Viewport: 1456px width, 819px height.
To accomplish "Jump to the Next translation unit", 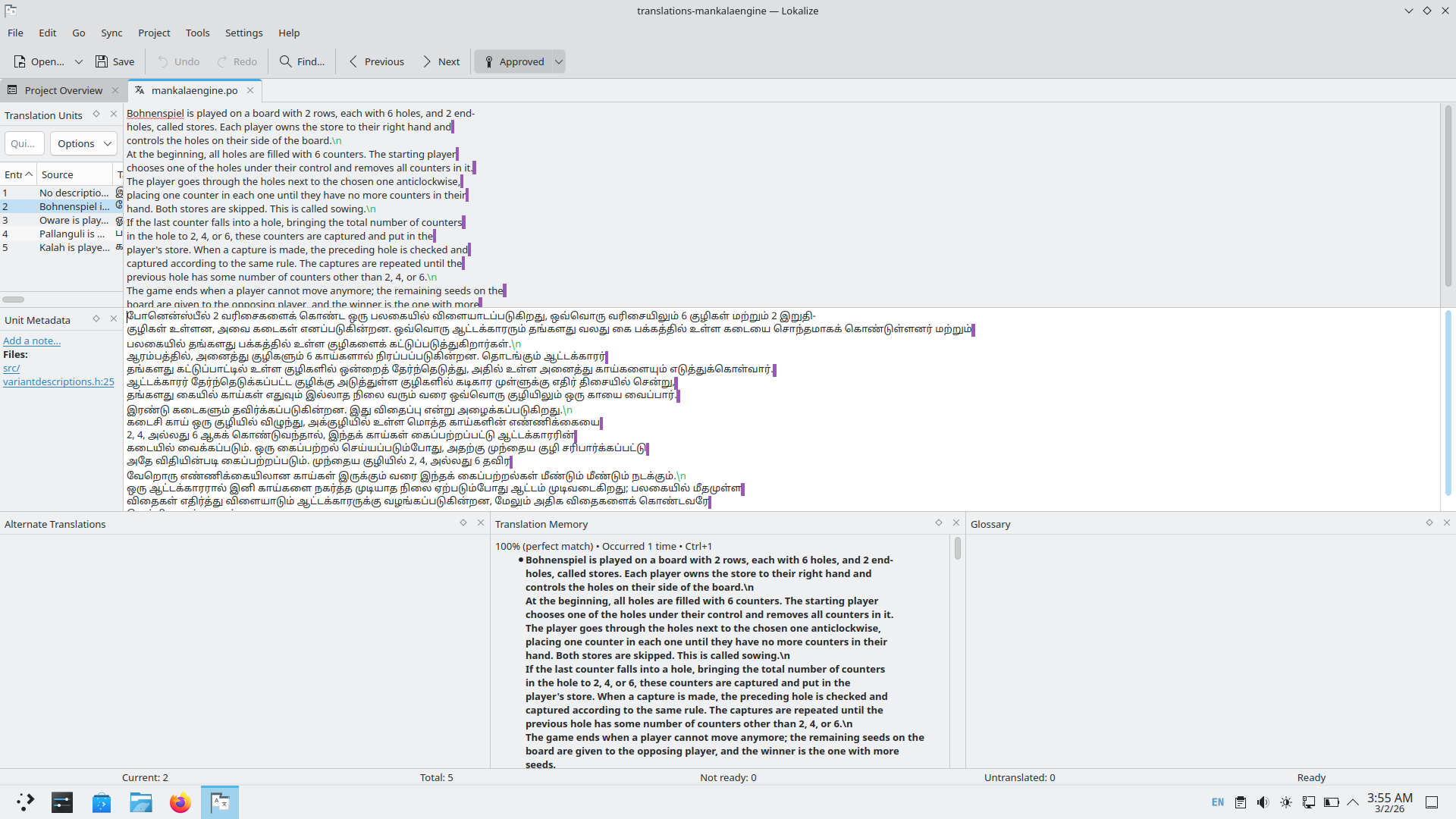I will pyautogui.click(x=441, y=61).
